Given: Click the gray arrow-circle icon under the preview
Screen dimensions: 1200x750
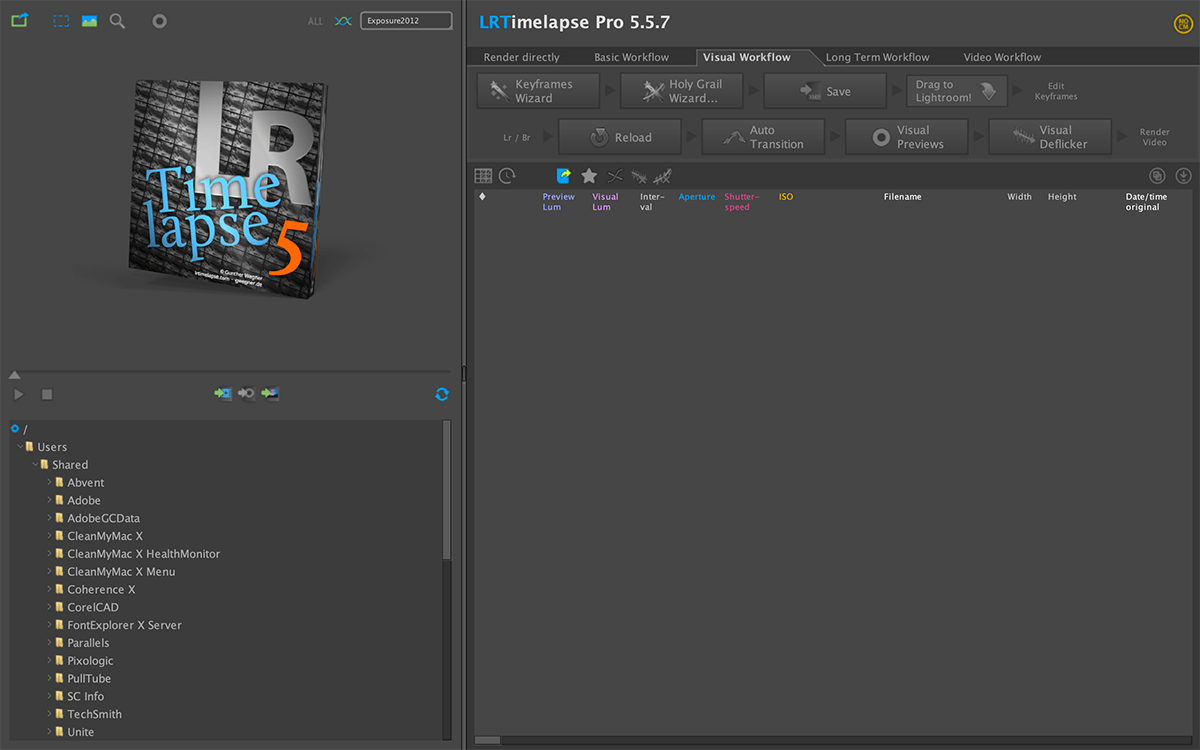Looking at the screenshot, I should [x=246, y=394].
